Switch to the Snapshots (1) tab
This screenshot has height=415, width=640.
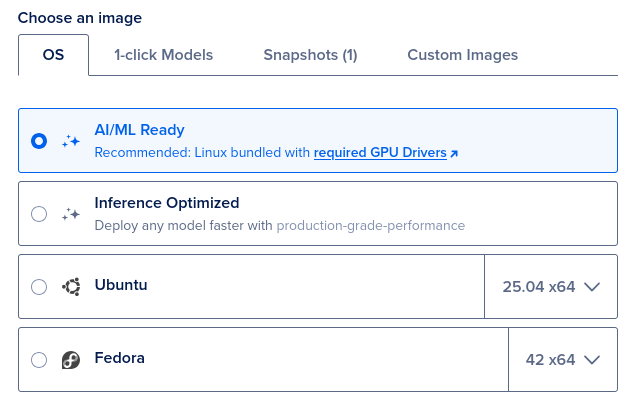pos(310,55)
